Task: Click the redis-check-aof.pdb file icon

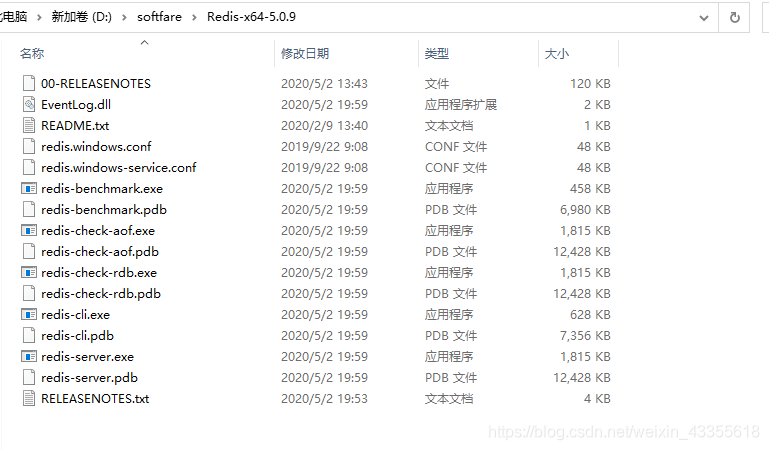Action: click(29, 251)
